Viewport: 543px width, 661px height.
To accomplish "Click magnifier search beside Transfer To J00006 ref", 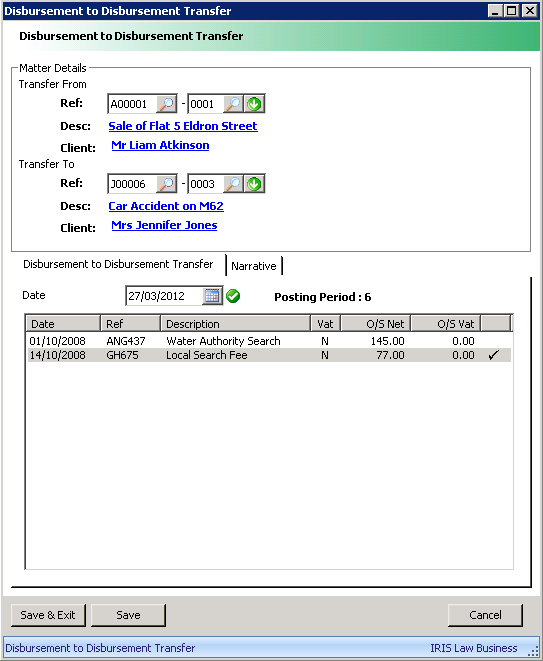I will 166,184.
